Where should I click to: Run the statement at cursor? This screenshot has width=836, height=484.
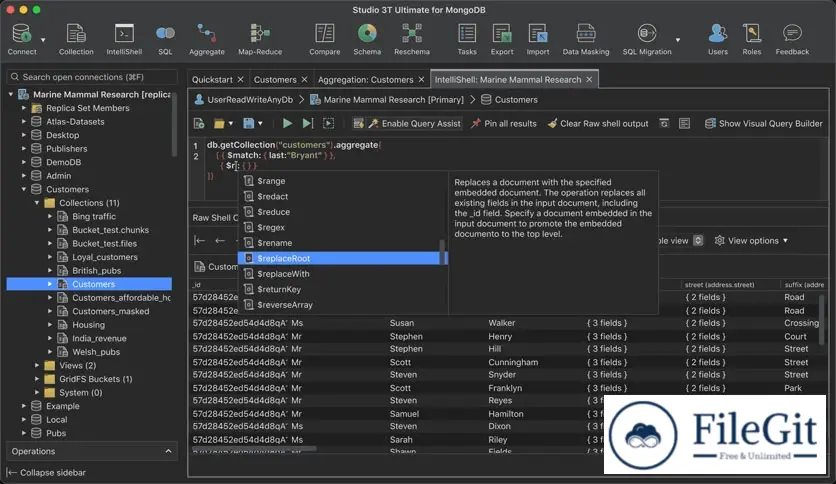pos(308,124)
